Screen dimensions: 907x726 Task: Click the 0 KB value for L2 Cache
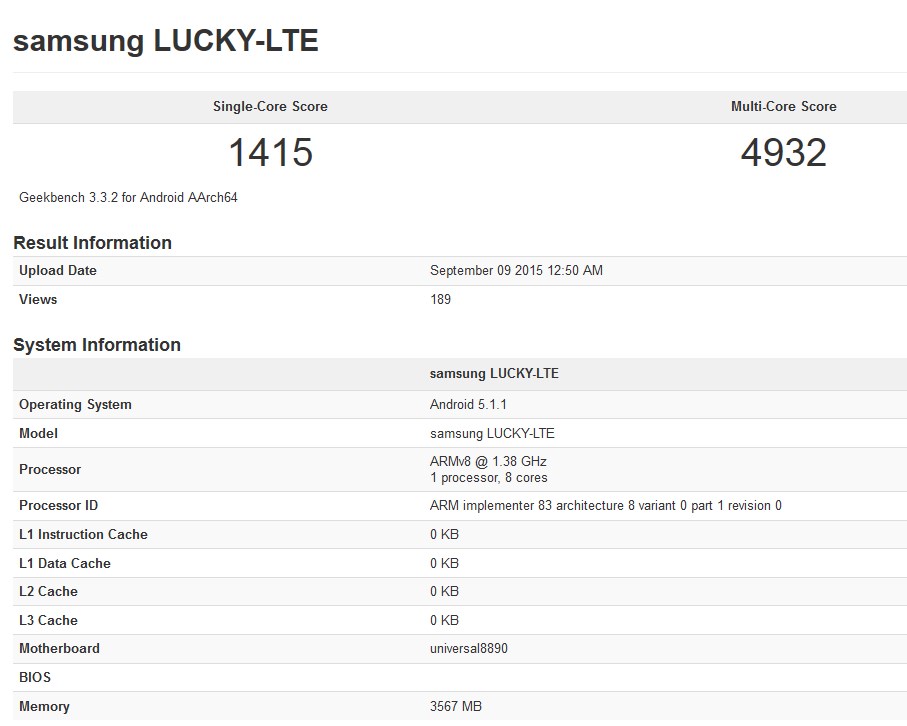point(444,591)
